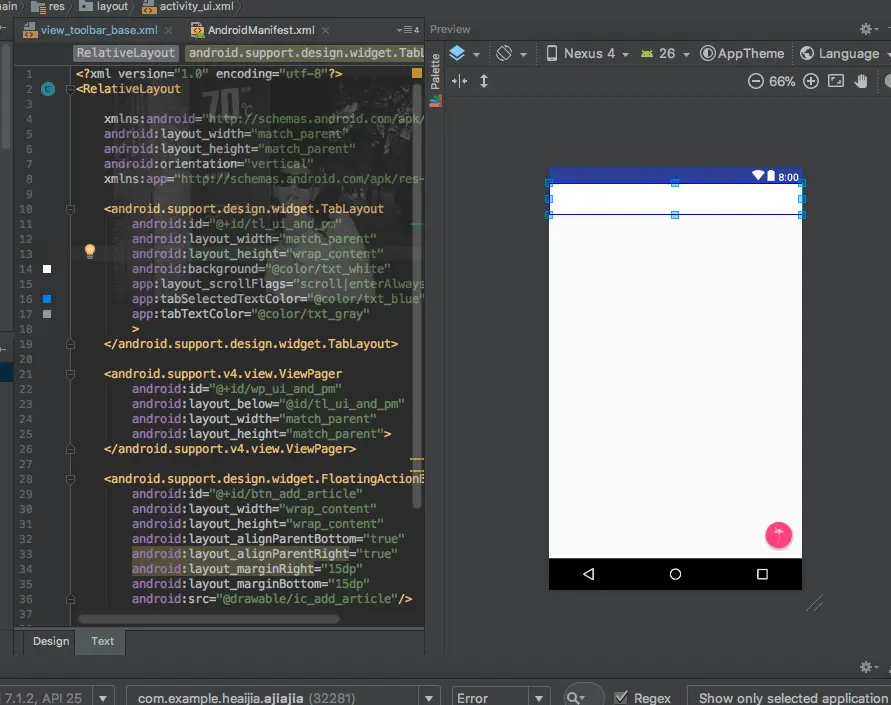Image resolution: width=891 pixels, height=705 pixels.
Task: Click the AppTheme theme button
Action: coord(742,54)
